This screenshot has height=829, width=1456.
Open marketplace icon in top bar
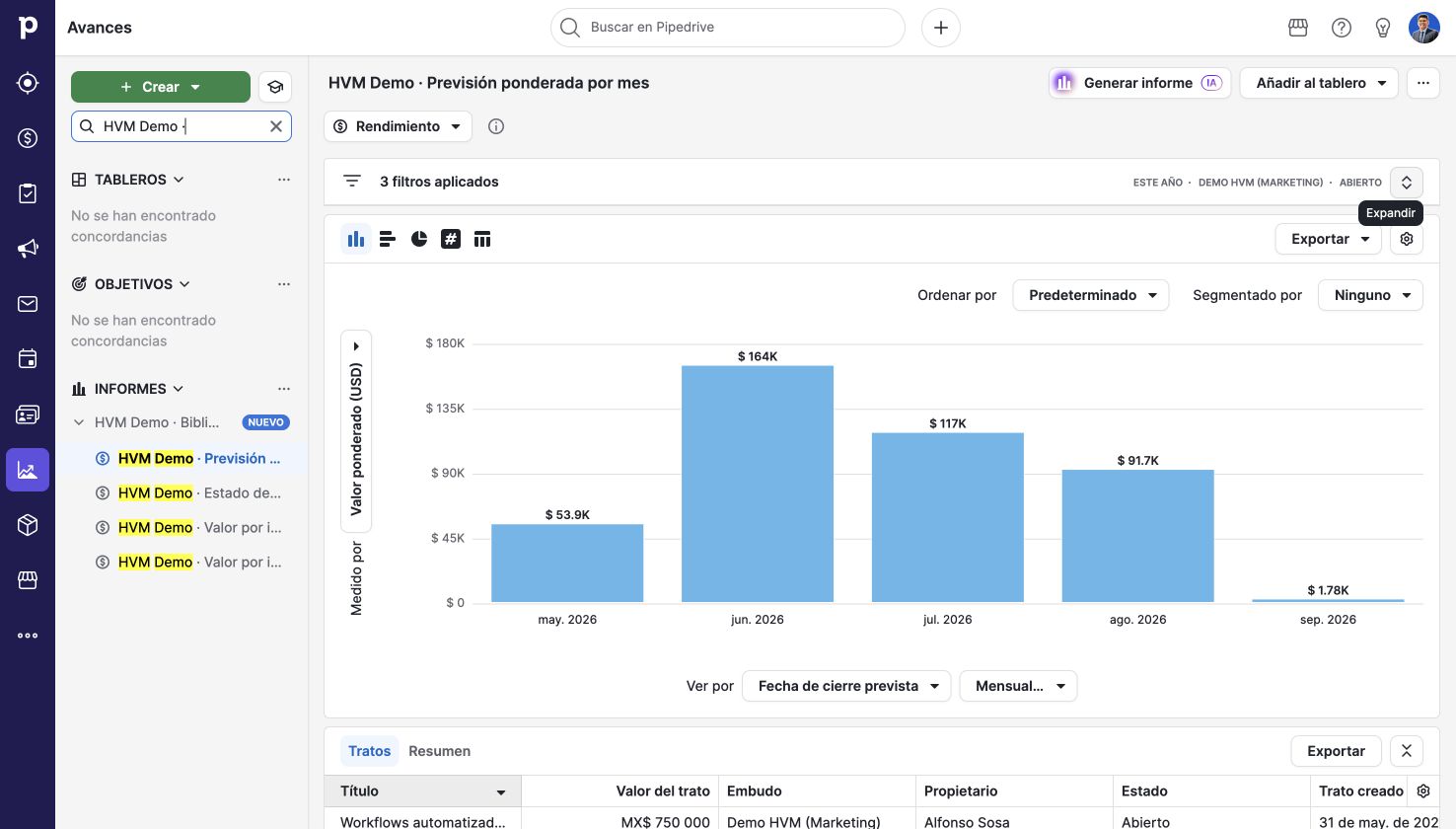pyautogui.click(x=1298, y=28)
